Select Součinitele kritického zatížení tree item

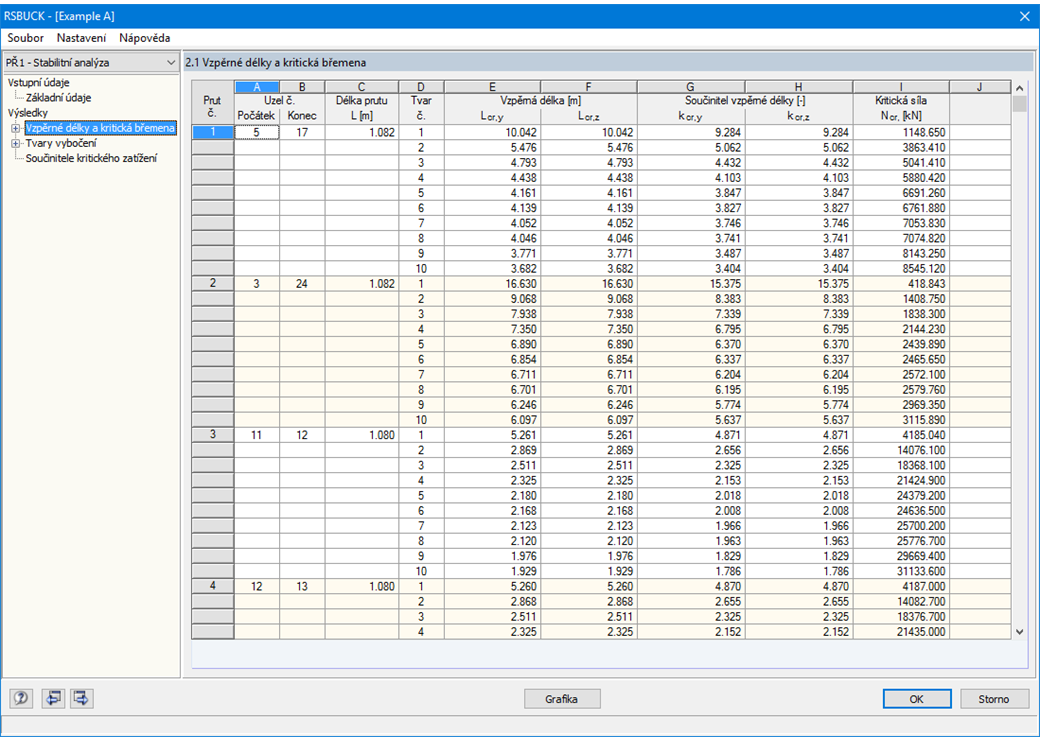pos(92,158)
